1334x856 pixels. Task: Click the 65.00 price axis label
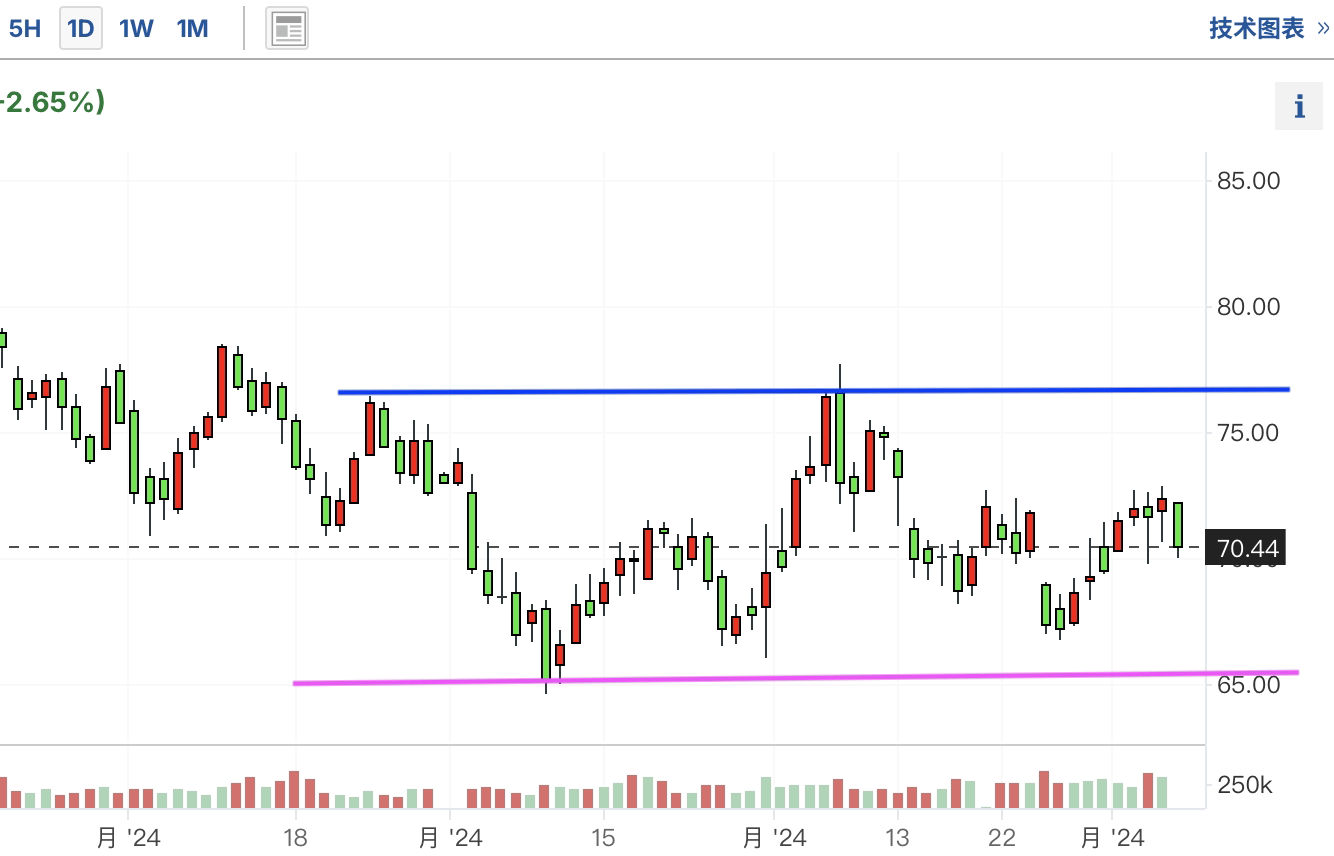[x=1248, y=685]
